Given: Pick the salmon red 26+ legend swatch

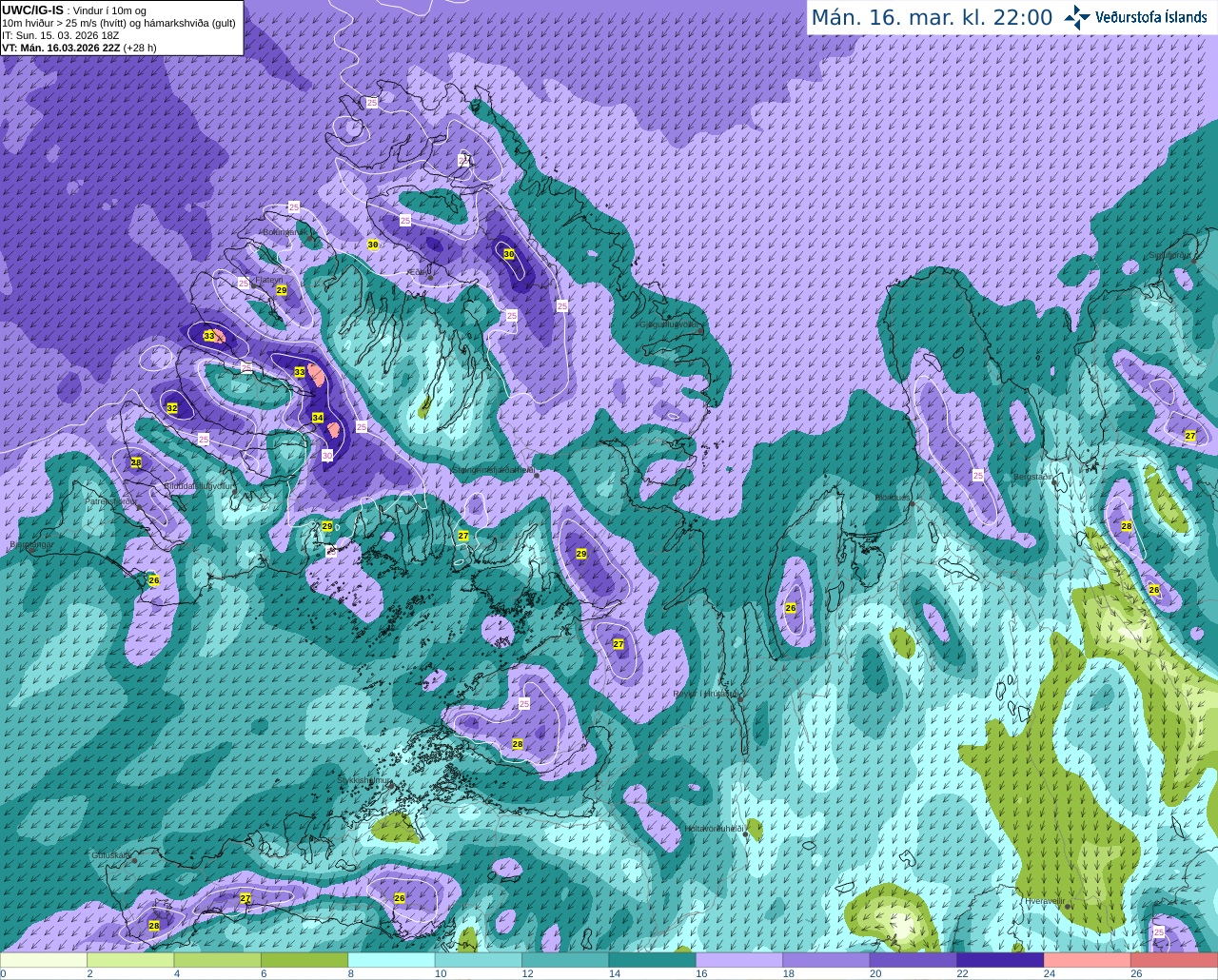Looking at the screenshot, I should tap(1174, 960).
